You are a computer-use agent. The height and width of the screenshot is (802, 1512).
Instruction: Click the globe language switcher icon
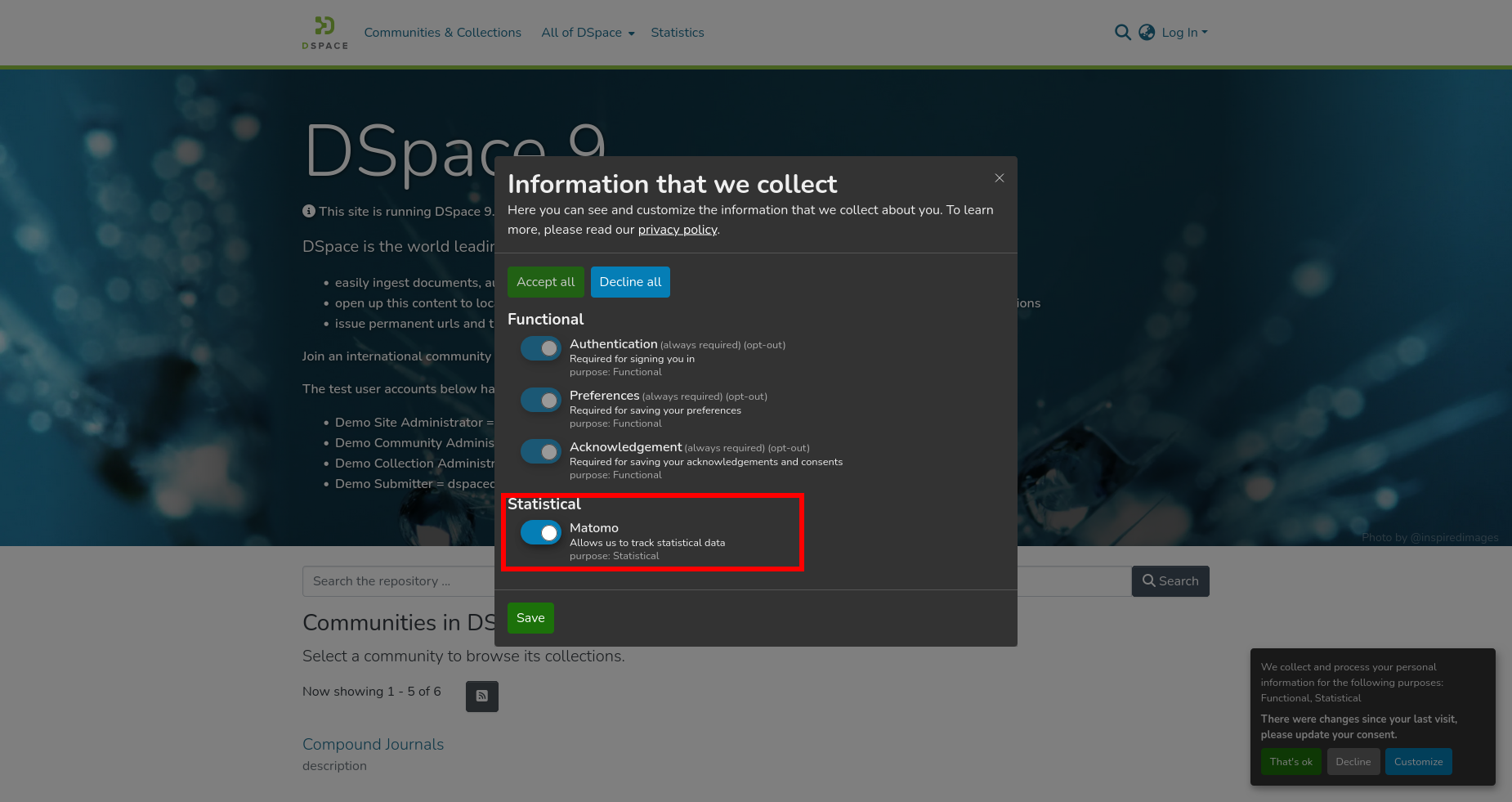[x=1147, y=33]
